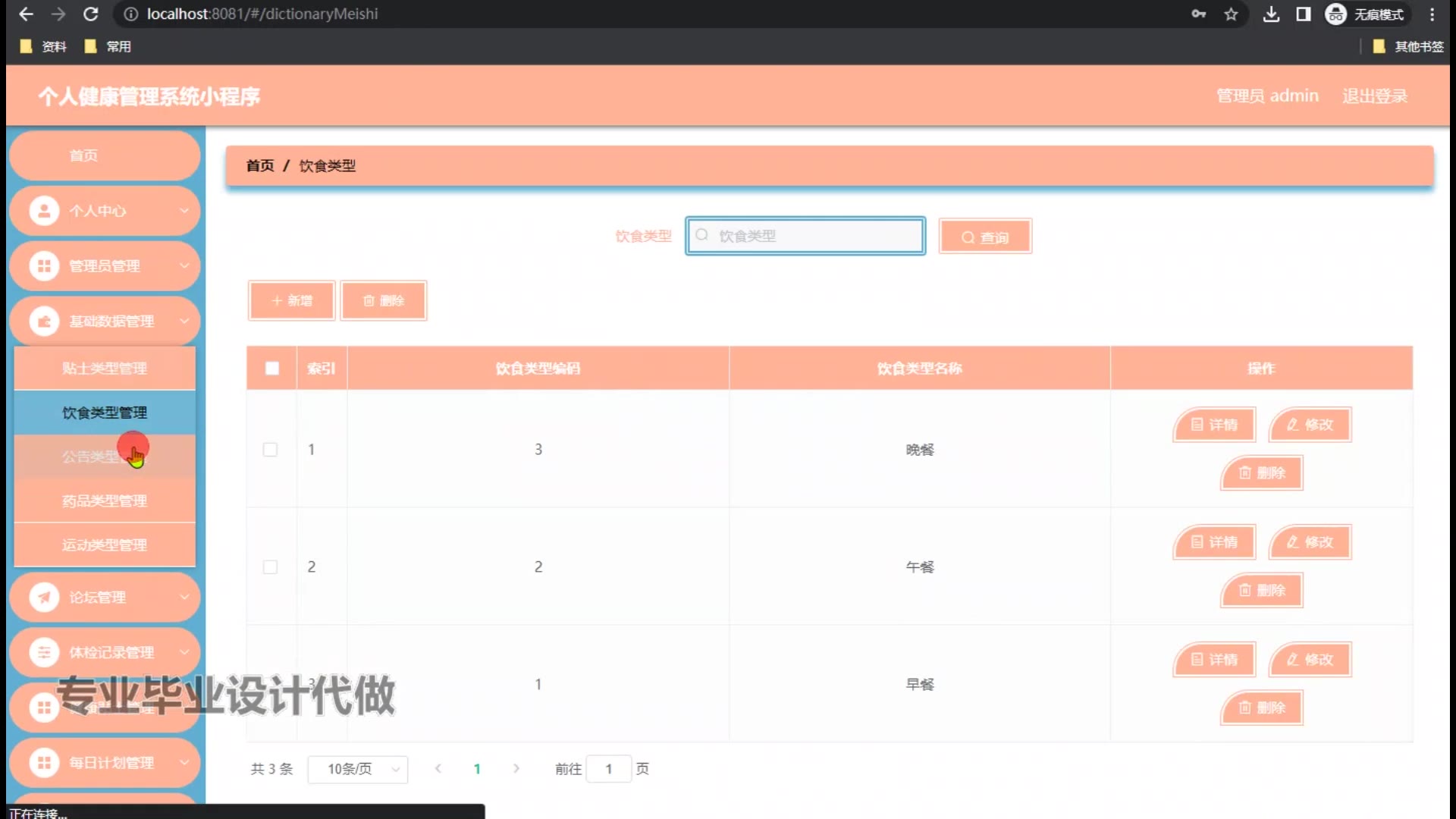The height and width of the screenshot is (819, 1456).
Task: Bookmark this page with star icon
Action: [1231, 14]
